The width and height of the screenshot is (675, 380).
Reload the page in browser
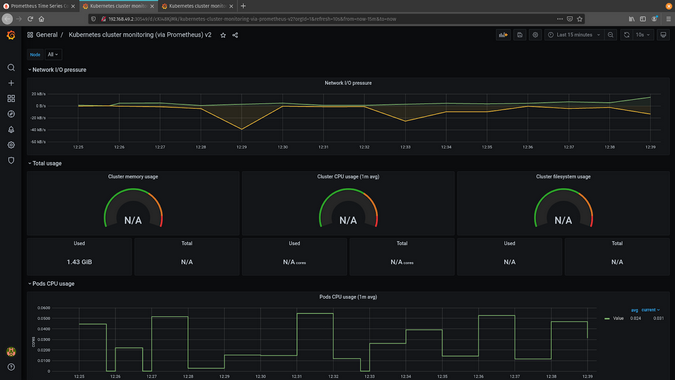click(30, 19)
